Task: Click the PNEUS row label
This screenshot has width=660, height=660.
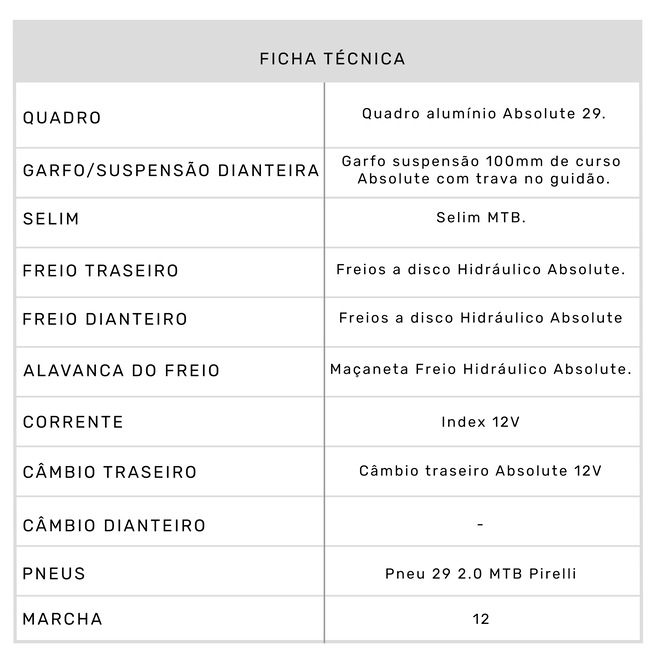Action: 54,574
